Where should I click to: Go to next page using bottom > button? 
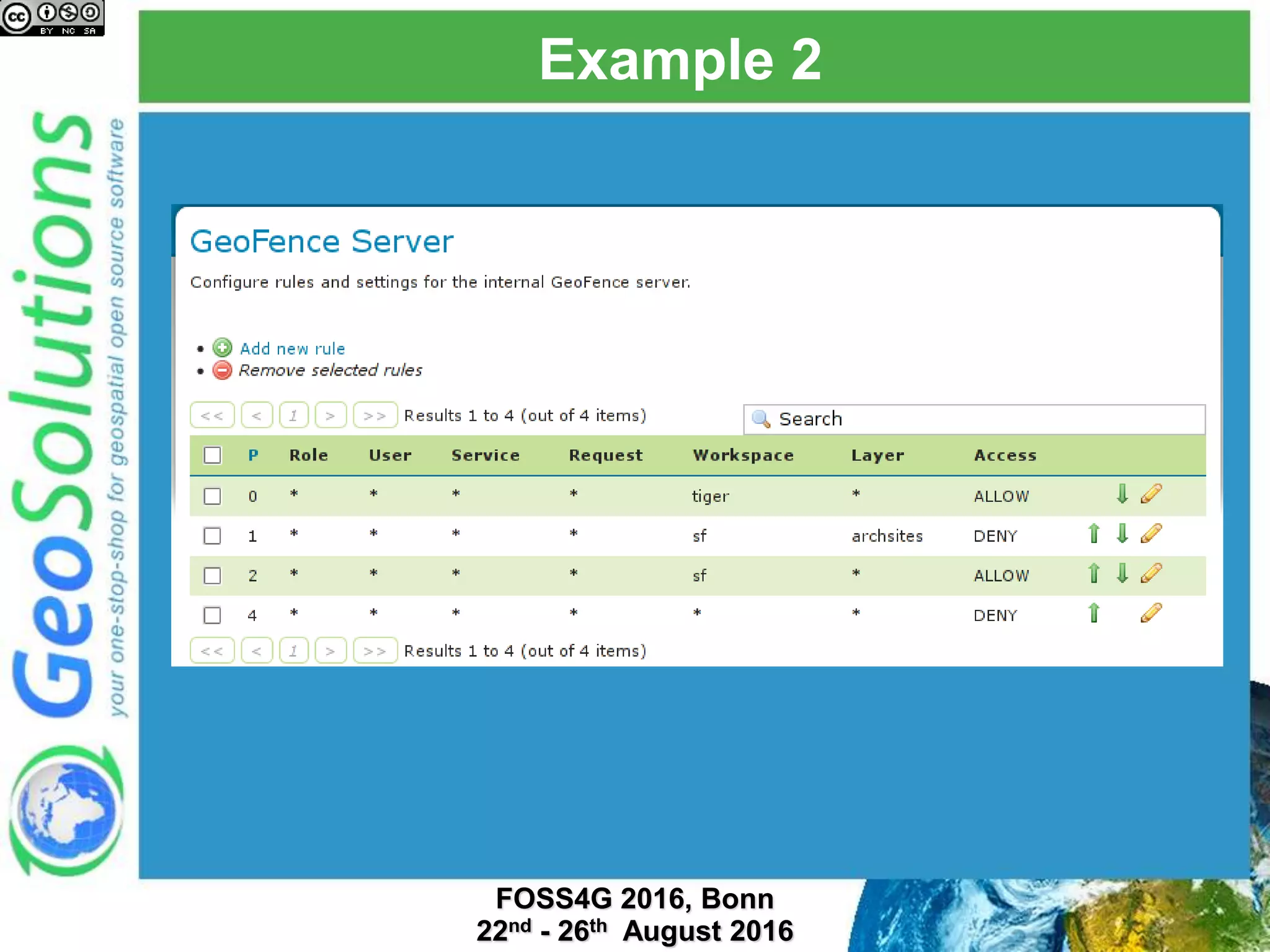pos(331,651)
